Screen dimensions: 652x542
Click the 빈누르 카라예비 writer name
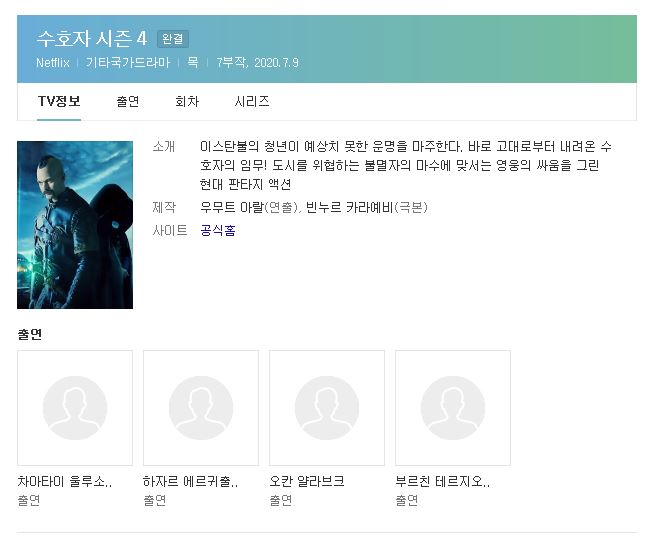click(x=349, y=207)
